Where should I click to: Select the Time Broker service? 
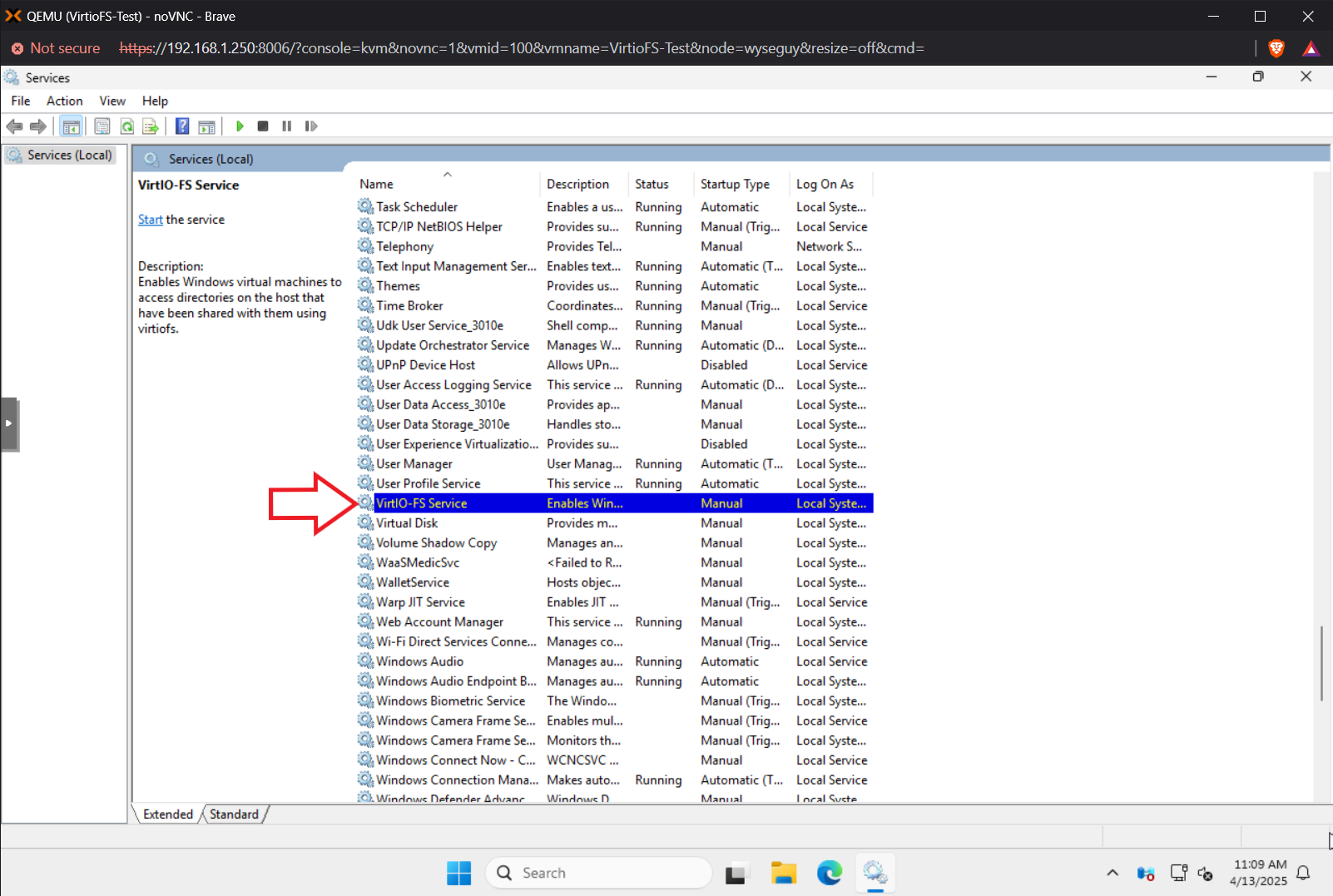(615, 306)
